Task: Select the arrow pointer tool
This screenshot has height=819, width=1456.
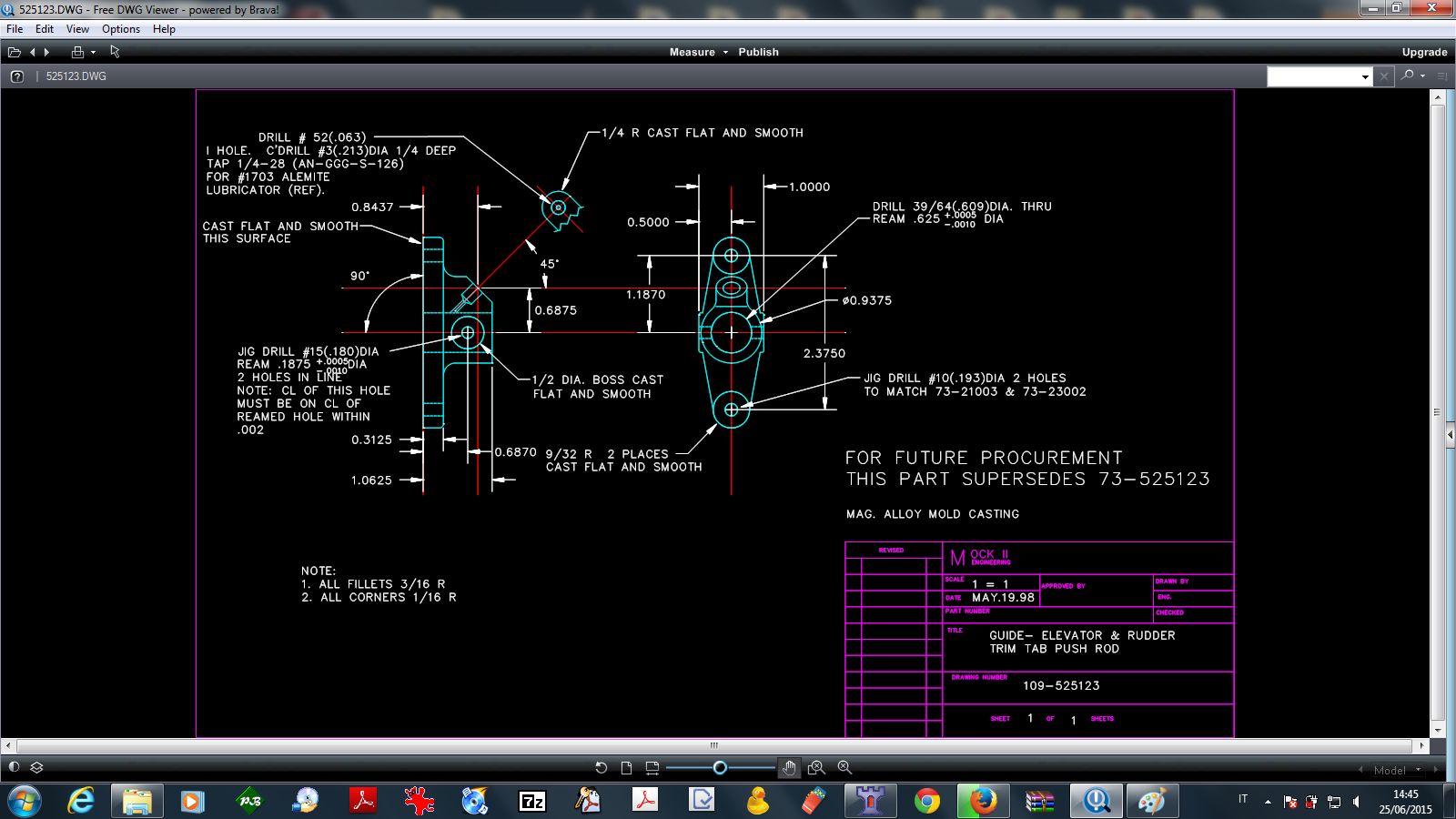Action: tap(116, 52)
